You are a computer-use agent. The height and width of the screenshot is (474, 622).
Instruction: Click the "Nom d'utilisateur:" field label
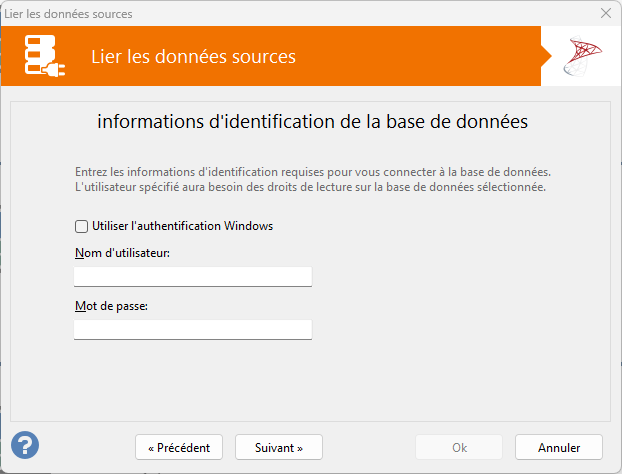122,253
